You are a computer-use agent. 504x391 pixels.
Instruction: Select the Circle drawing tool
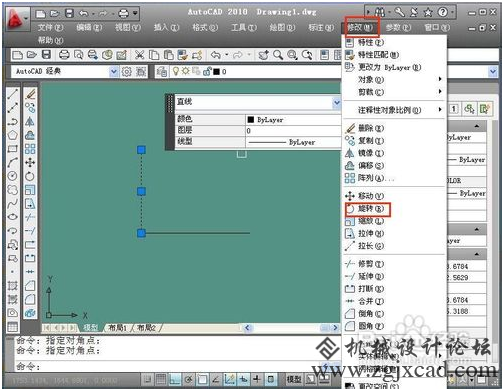(x=12, y=176)
